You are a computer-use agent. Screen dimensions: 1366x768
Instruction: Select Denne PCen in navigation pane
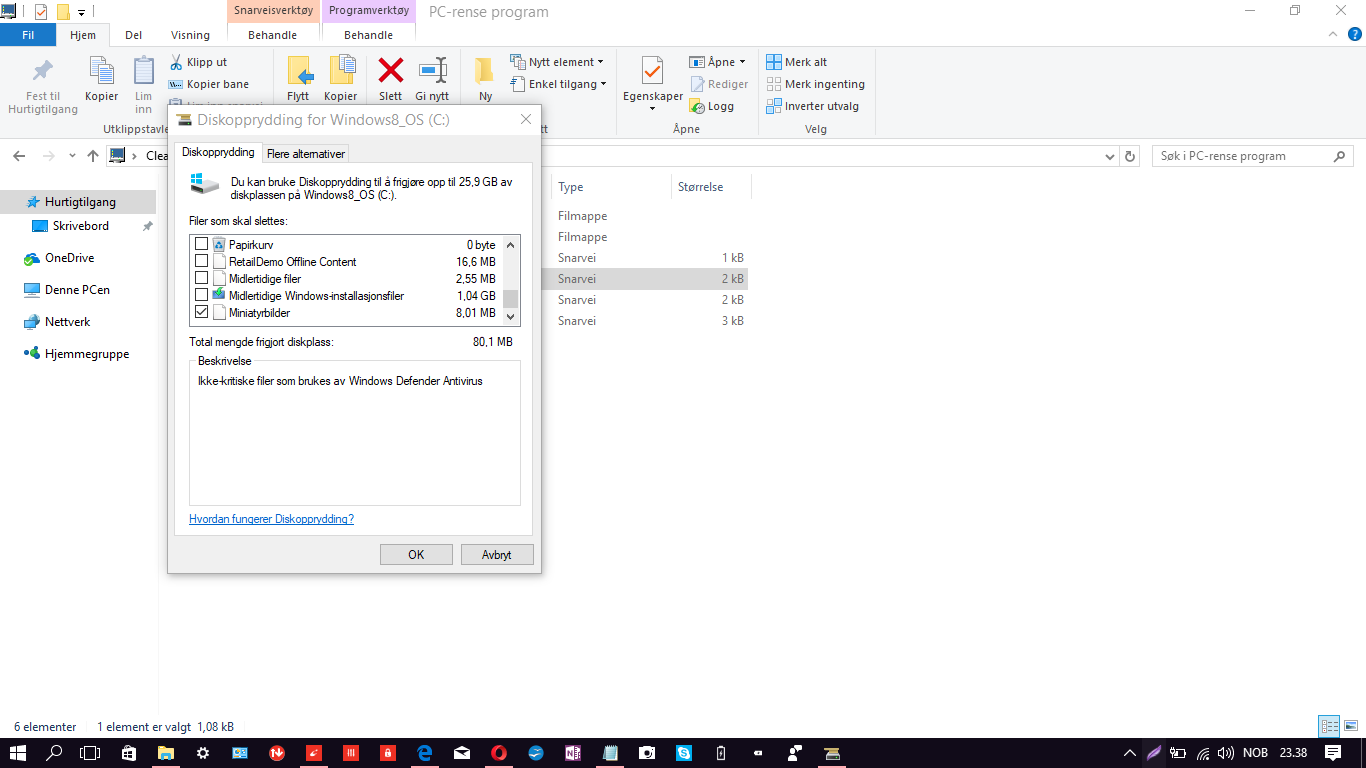[77, 290]
